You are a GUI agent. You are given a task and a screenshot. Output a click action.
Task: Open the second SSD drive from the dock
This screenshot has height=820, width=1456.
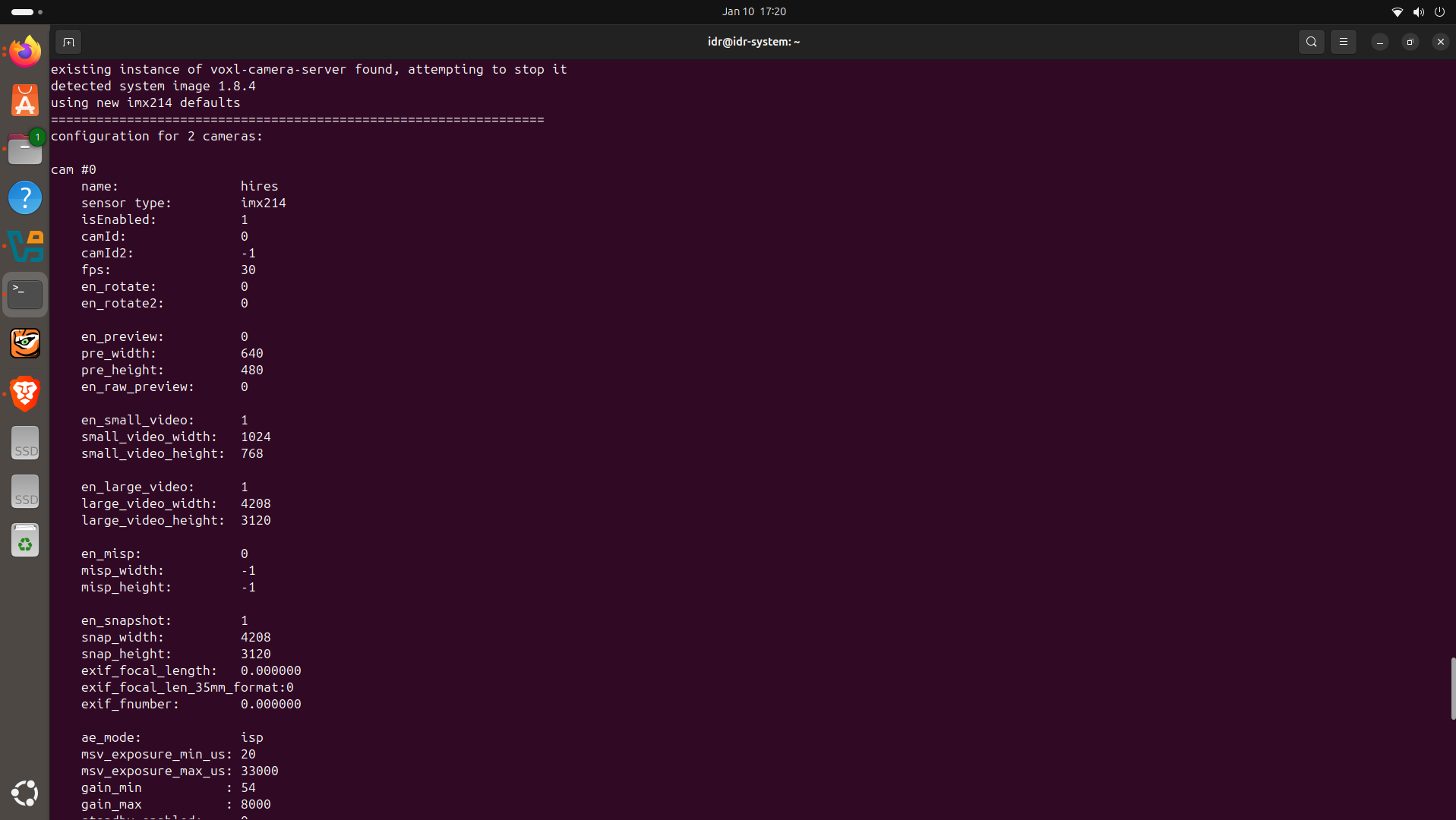24,491
